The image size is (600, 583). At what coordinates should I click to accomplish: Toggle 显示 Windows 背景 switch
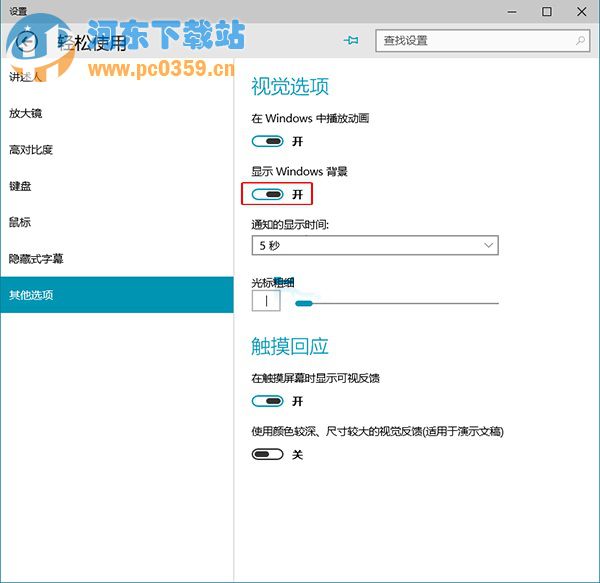pyautogui.click(x=267, y=194)
